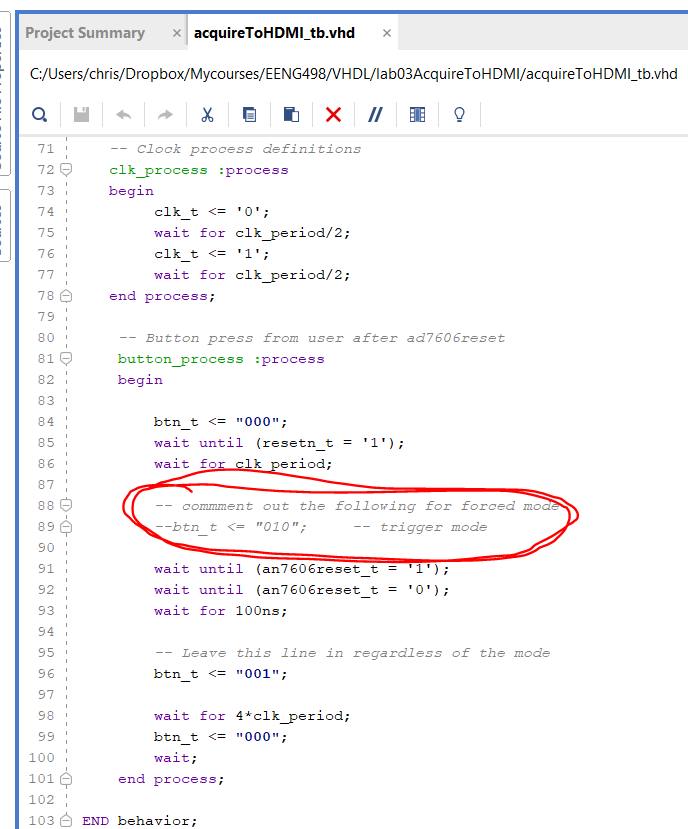Click line number 96
Viewport: 688px width, 829px height.
coord(46,674)
